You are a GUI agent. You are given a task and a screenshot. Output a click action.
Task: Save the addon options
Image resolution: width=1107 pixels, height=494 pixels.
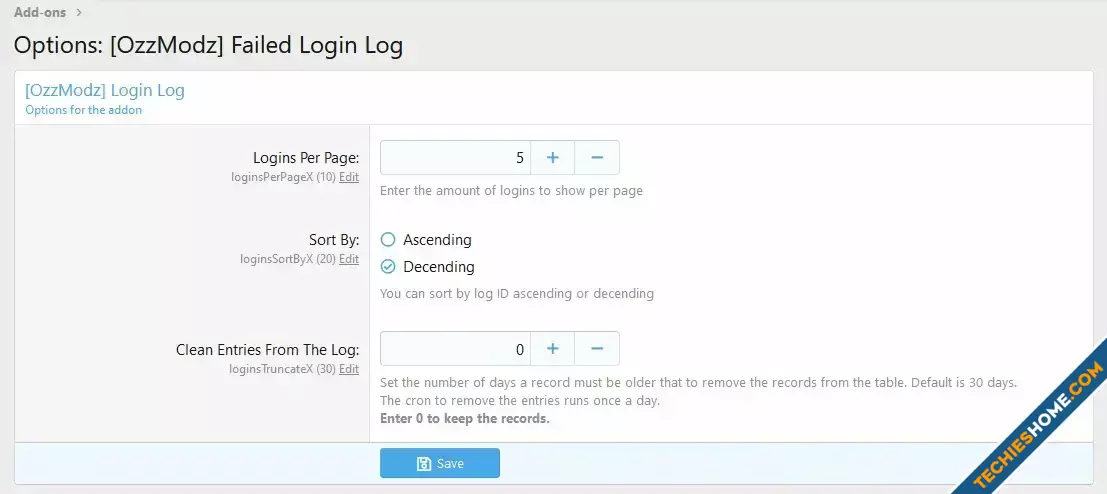(x=440, y=463)
